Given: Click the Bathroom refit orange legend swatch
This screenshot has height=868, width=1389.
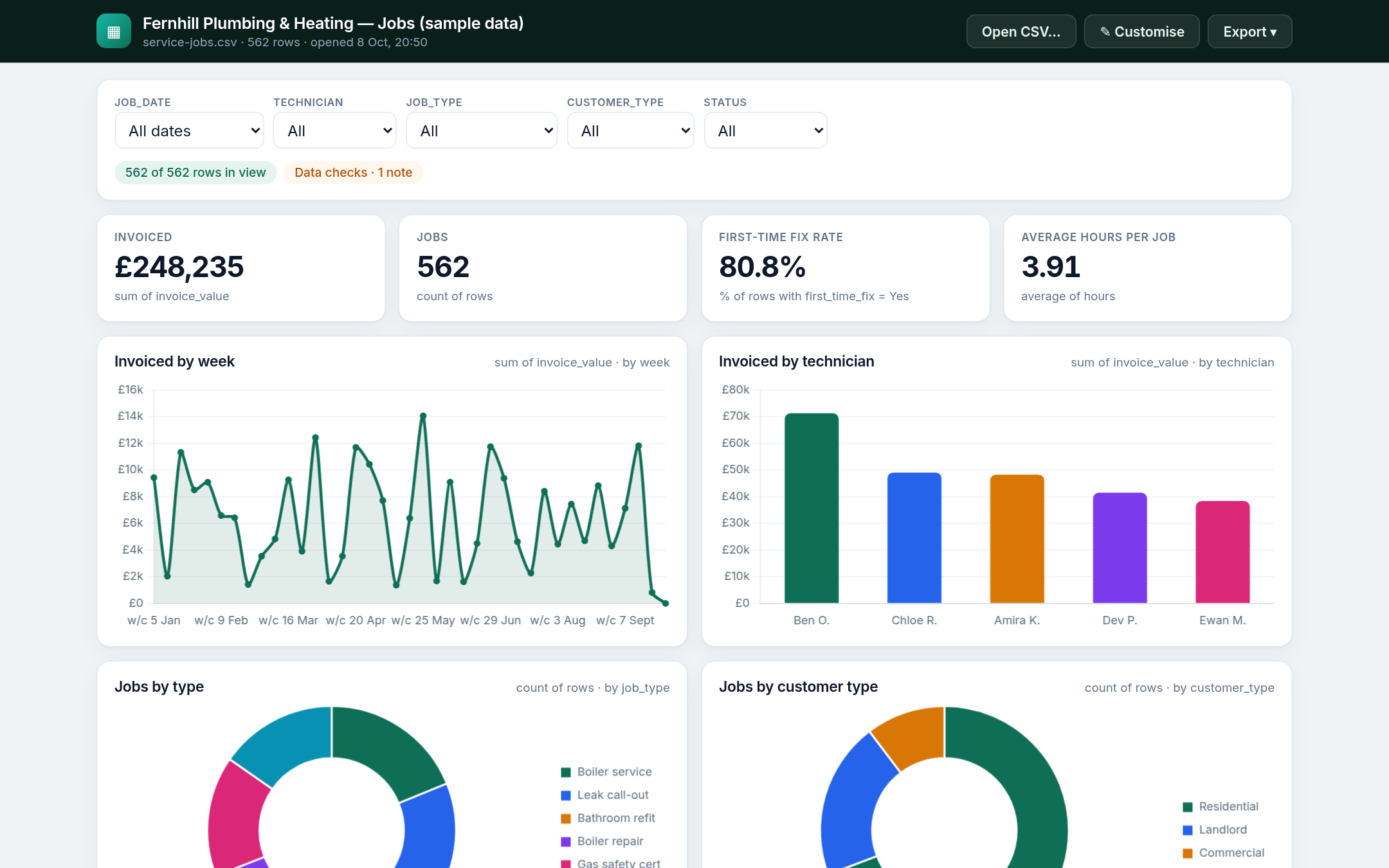Looking at the screenshot, I should point(566,818).
